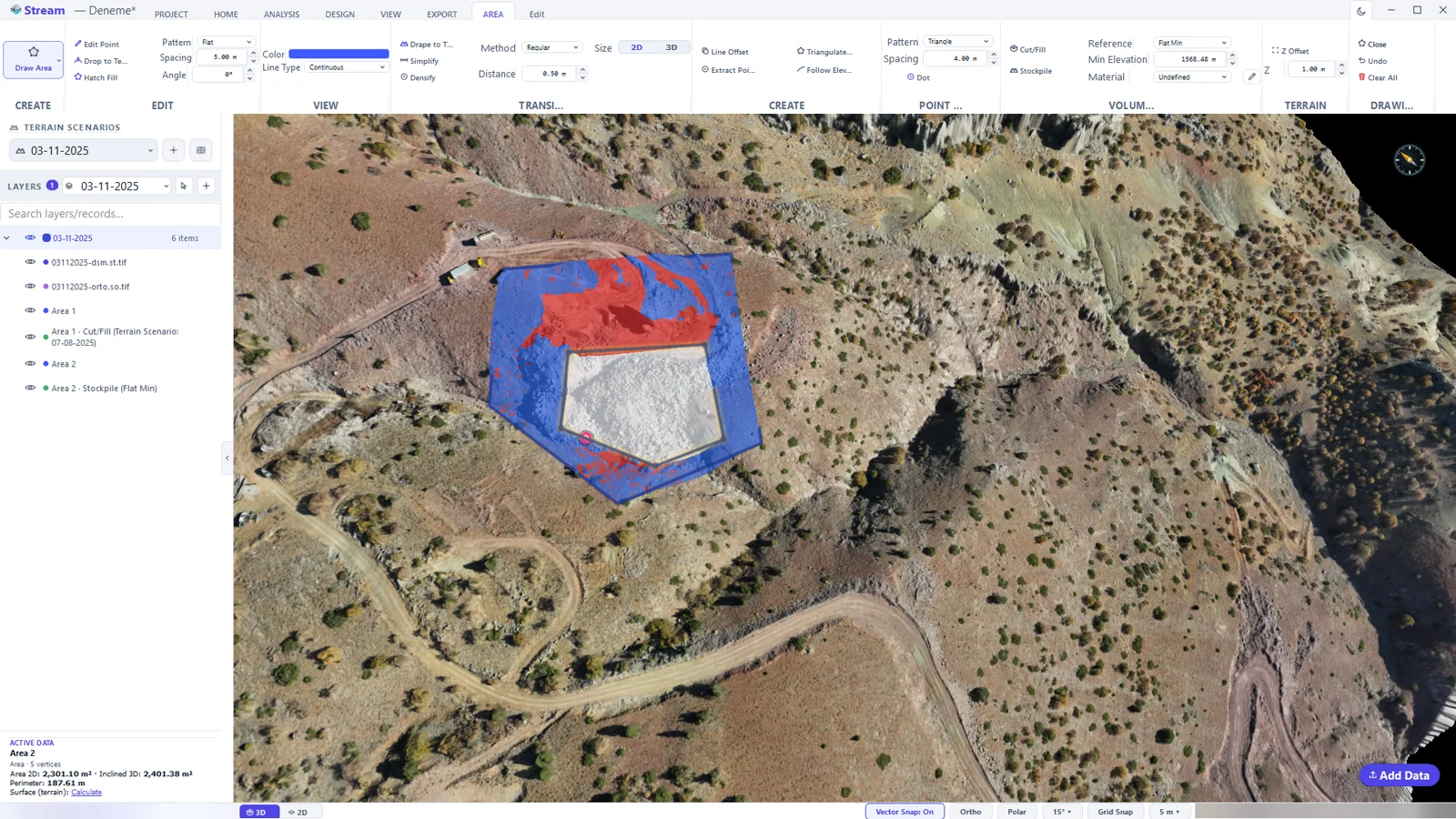Open the Line Type Continuous dropdown
The width and height of the screenshot is (1456, 819).
coord(347,67)
